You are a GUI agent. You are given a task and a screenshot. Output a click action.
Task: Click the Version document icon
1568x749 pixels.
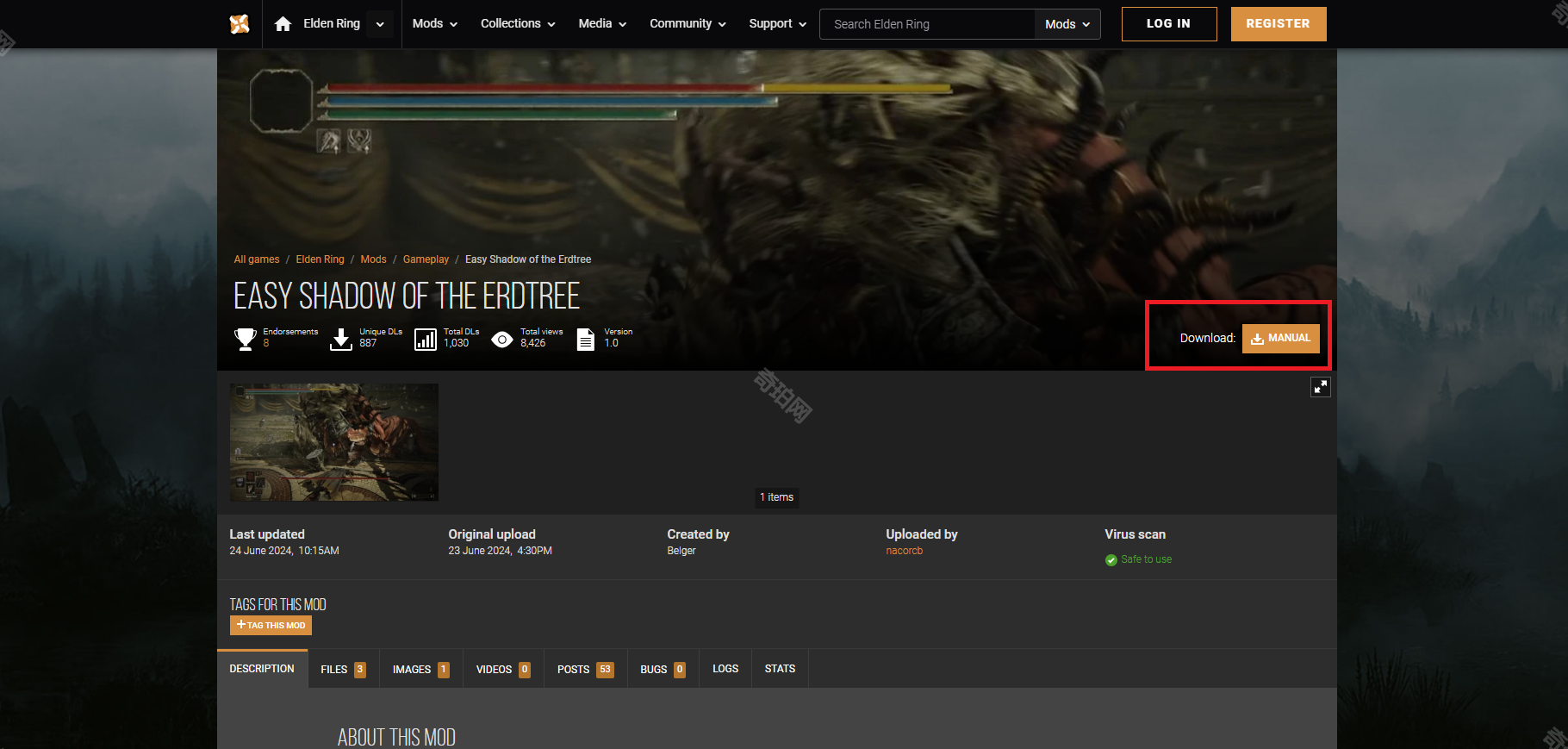(x=586, y=340)
